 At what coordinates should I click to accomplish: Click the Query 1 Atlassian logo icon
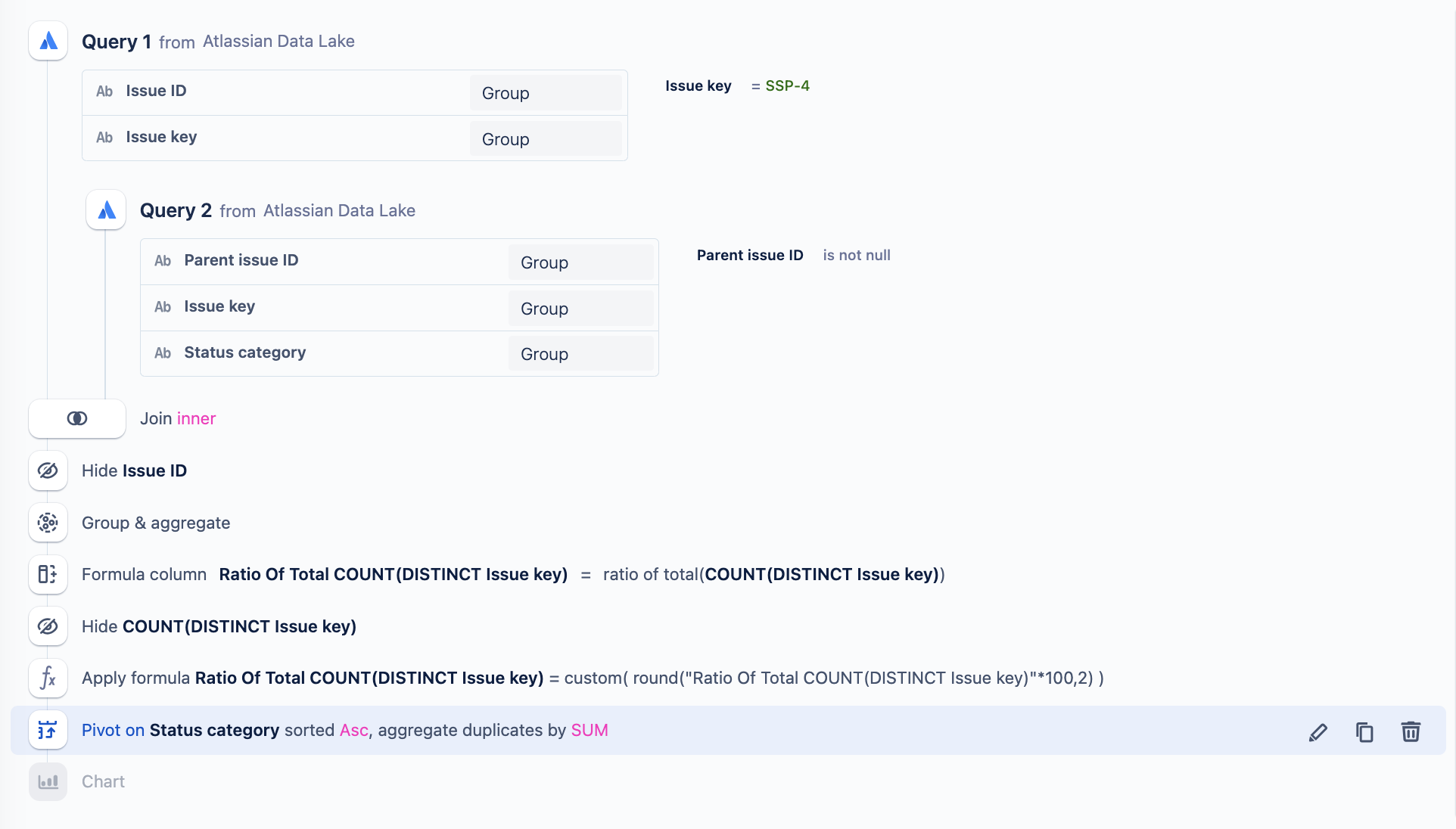48,41
